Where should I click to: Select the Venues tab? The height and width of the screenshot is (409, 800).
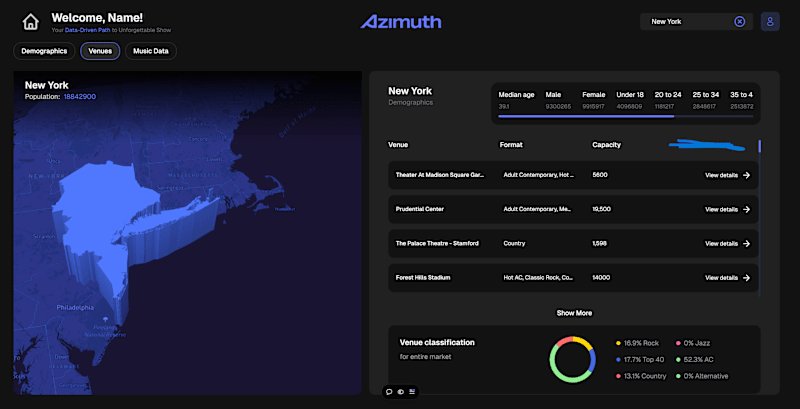pyautogui.click(x=100, y=51)
